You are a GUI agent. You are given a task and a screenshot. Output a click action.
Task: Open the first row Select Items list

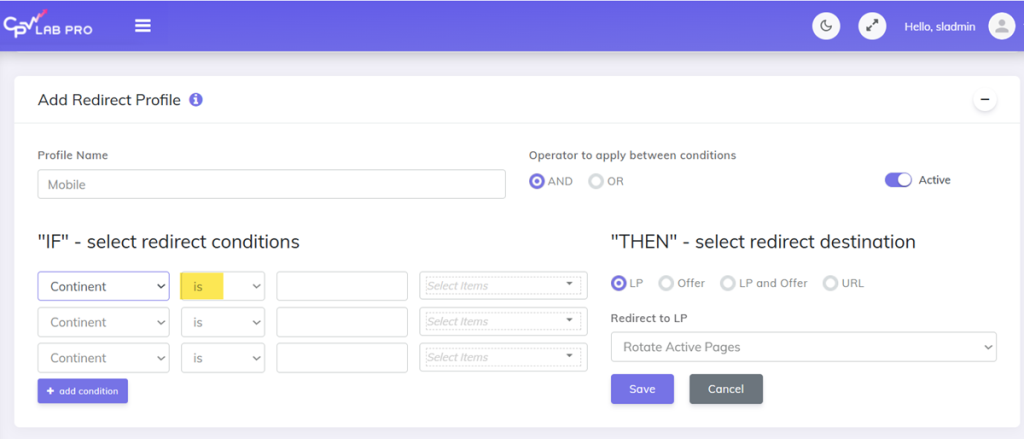point(504,285)
